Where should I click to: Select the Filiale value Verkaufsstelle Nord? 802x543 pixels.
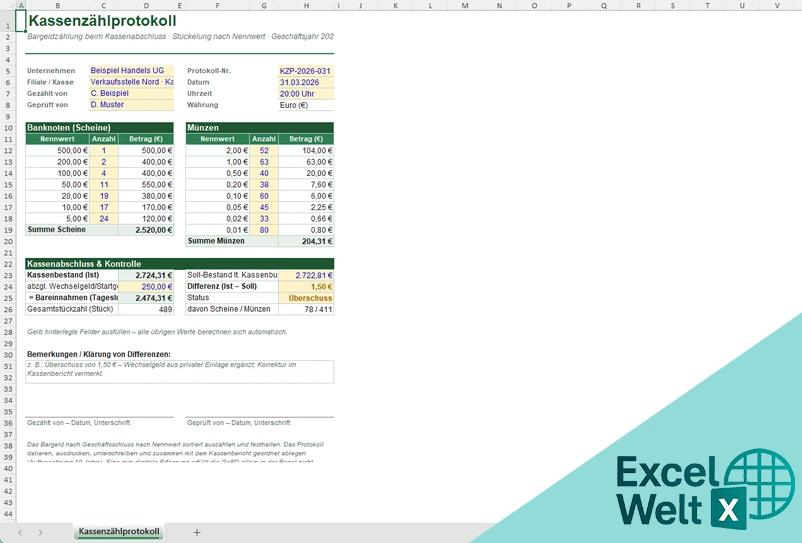pos(131,82)
